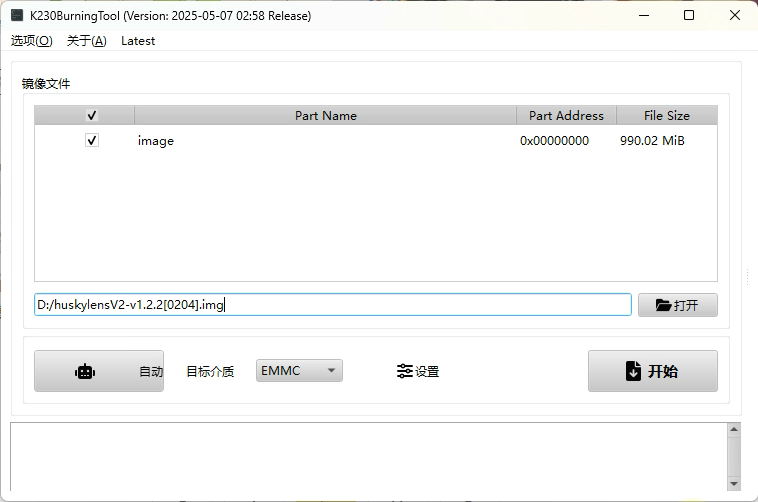Viewport: 758px width, 502px height.
Task: Toggle the select-all checkbox in table header
Action: [92, 116]
